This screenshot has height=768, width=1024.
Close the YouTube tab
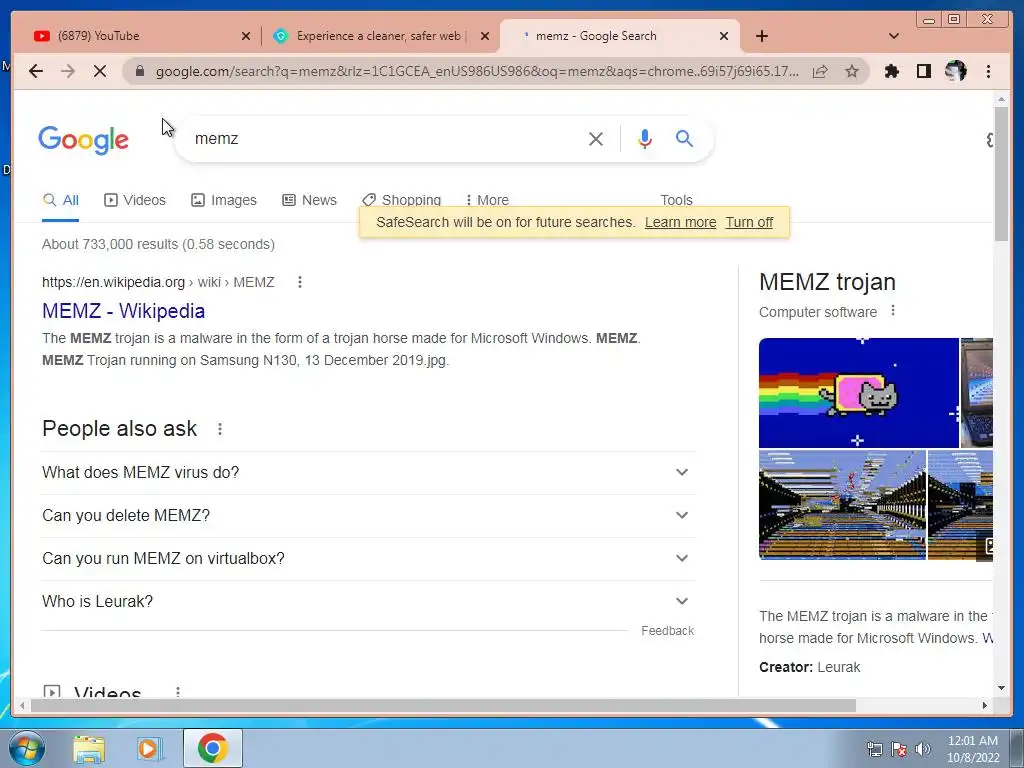246,36
